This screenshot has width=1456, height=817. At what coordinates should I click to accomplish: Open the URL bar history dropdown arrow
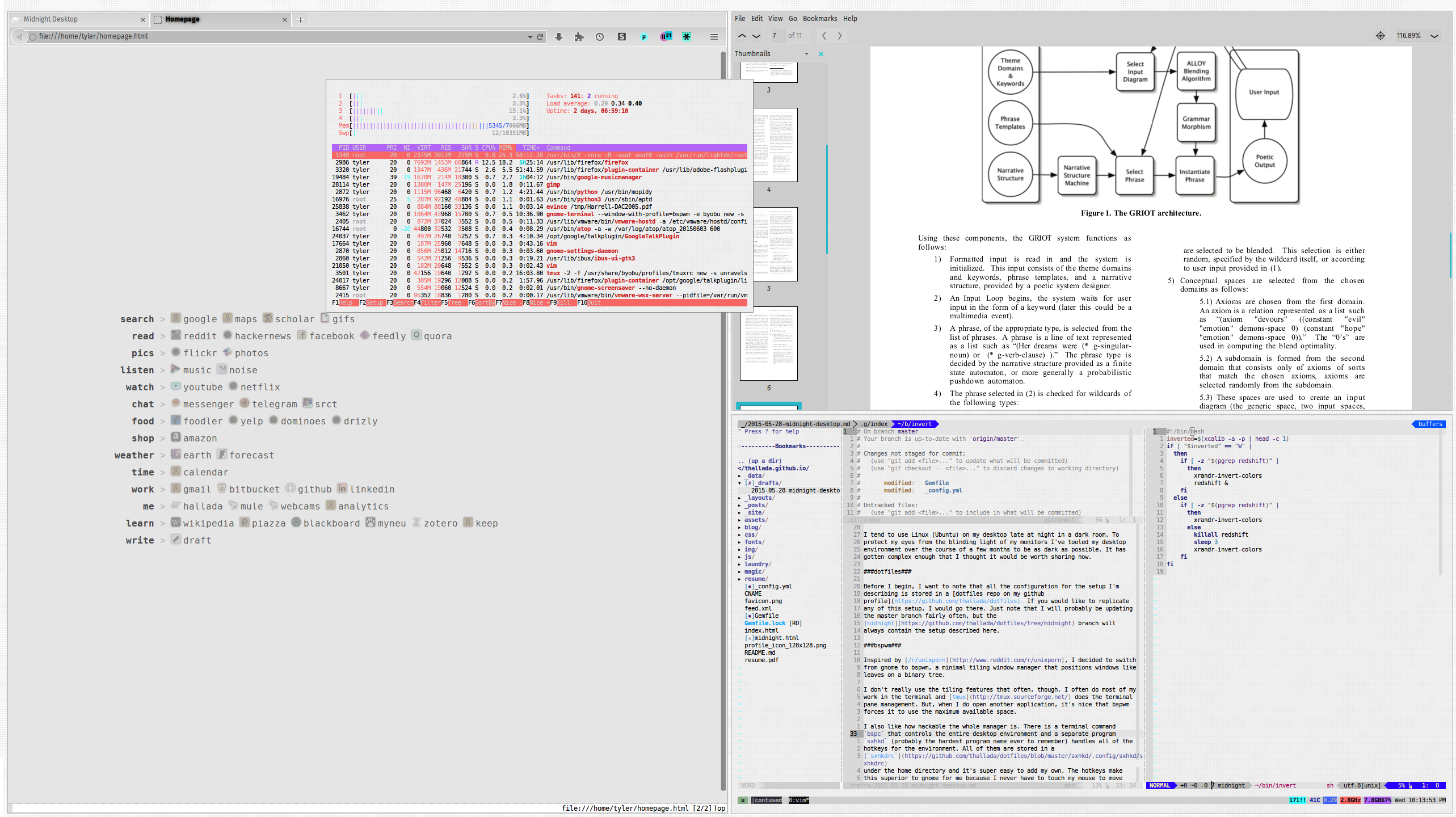529,36
